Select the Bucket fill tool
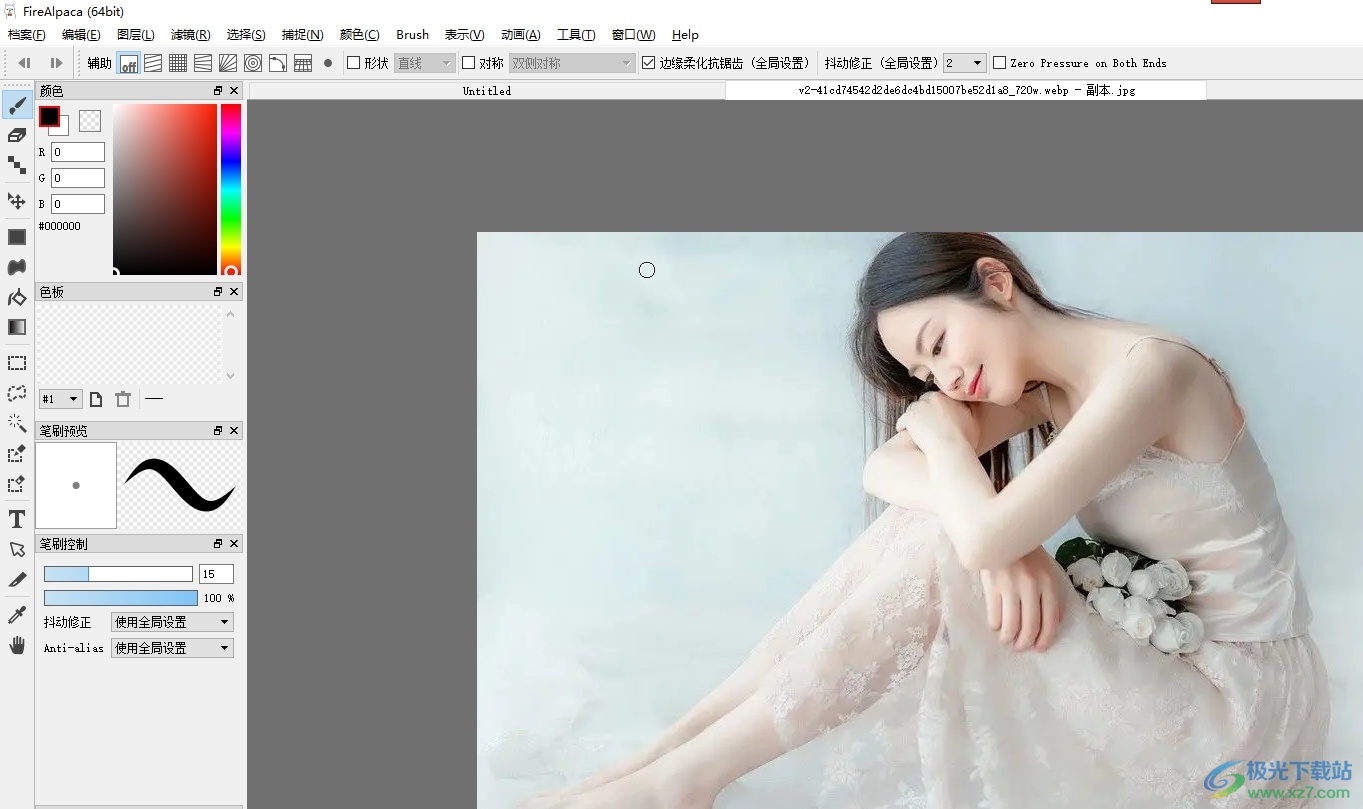This screenshot has width=1363, height=809. point(17,297)
